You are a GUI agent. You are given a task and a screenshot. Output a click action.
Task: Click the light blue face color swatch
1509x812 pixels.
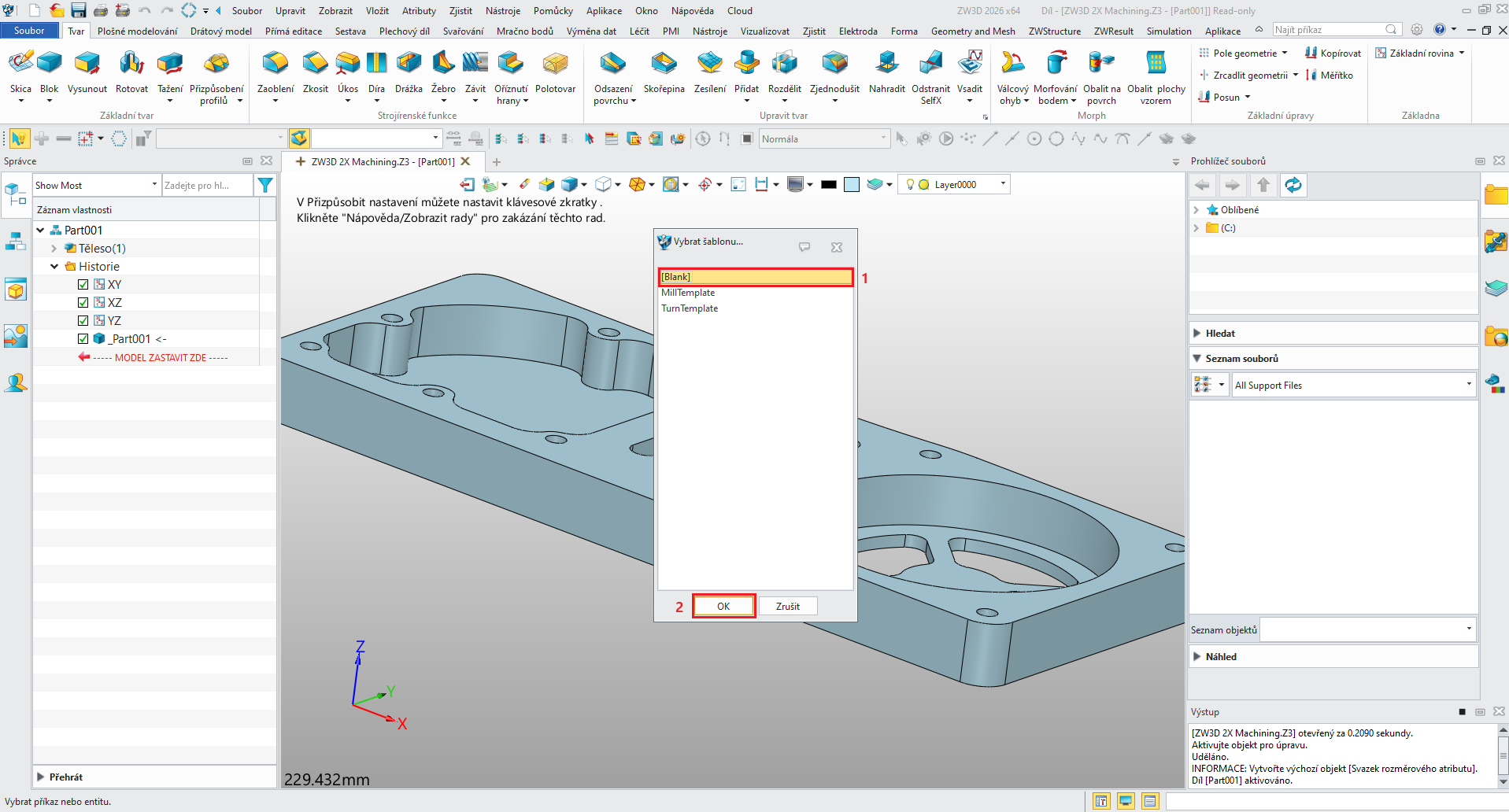click(852, 185)
